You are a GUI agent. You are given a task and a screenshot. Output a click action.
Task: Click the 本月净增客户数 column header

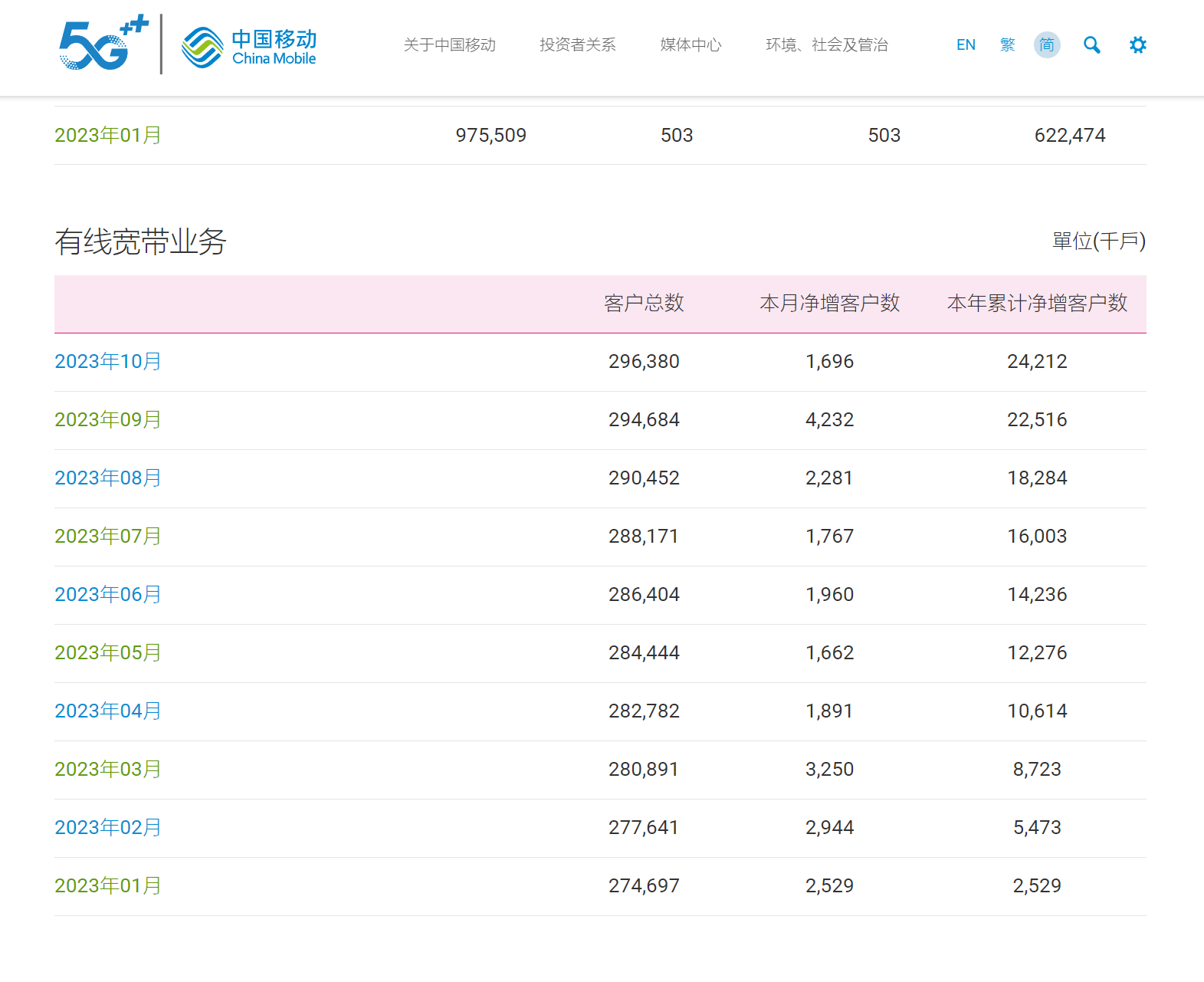(830, 304)
